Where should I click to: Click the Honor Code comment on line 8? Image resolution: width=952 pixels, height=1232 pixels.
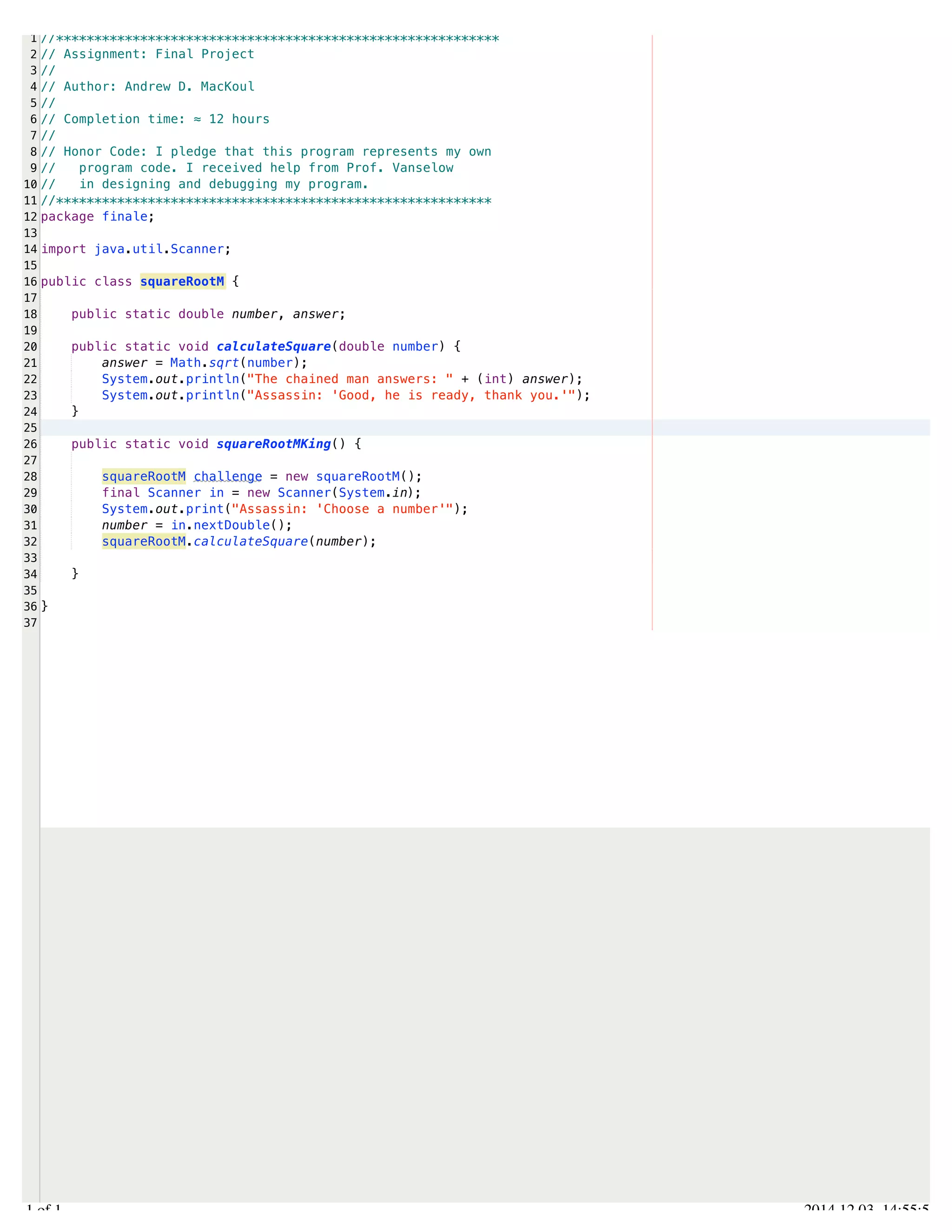(x=266, y=152)
